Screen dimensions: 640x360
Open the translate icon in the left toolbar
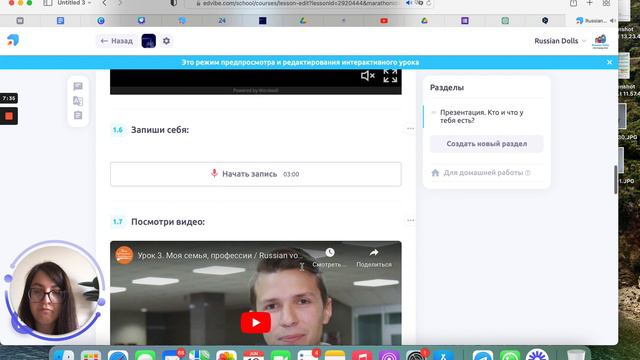(x=78, y=101)
